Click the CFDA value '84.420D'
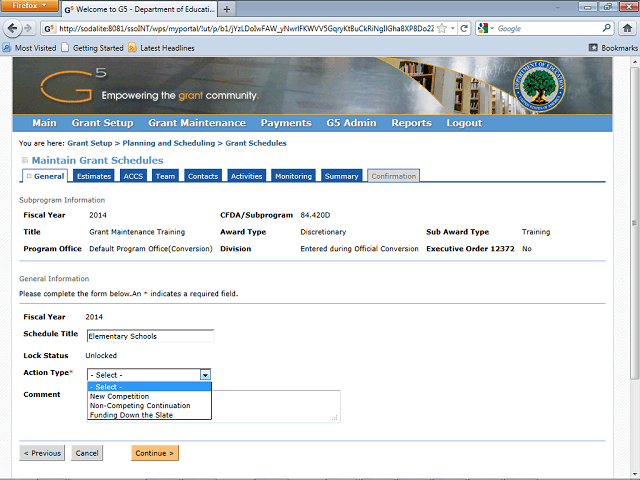This screenshot has height=480, width=640. pos(315,215)
